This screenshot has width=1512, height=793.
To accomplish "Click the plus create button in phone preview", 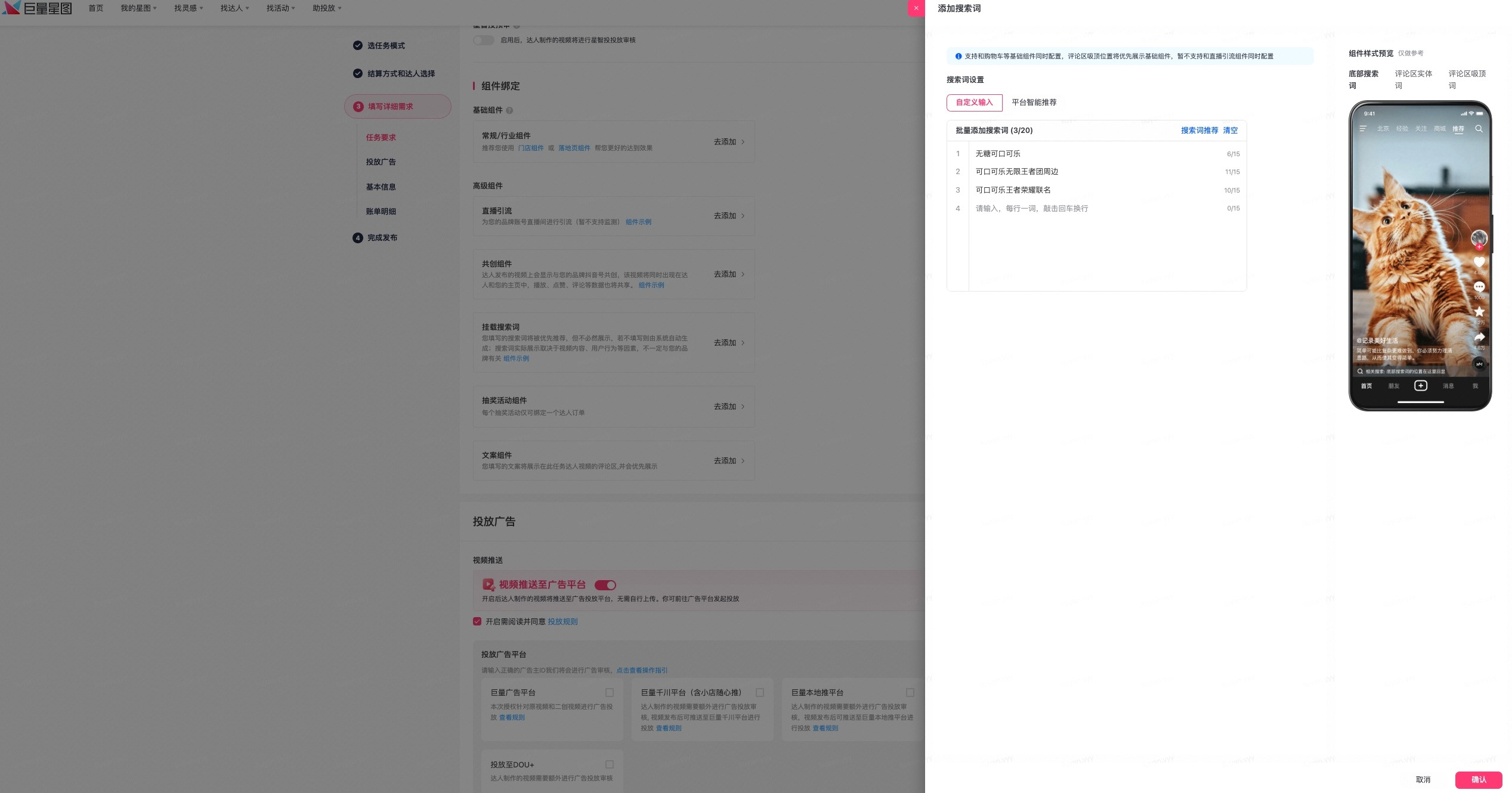I will 1421,386.
